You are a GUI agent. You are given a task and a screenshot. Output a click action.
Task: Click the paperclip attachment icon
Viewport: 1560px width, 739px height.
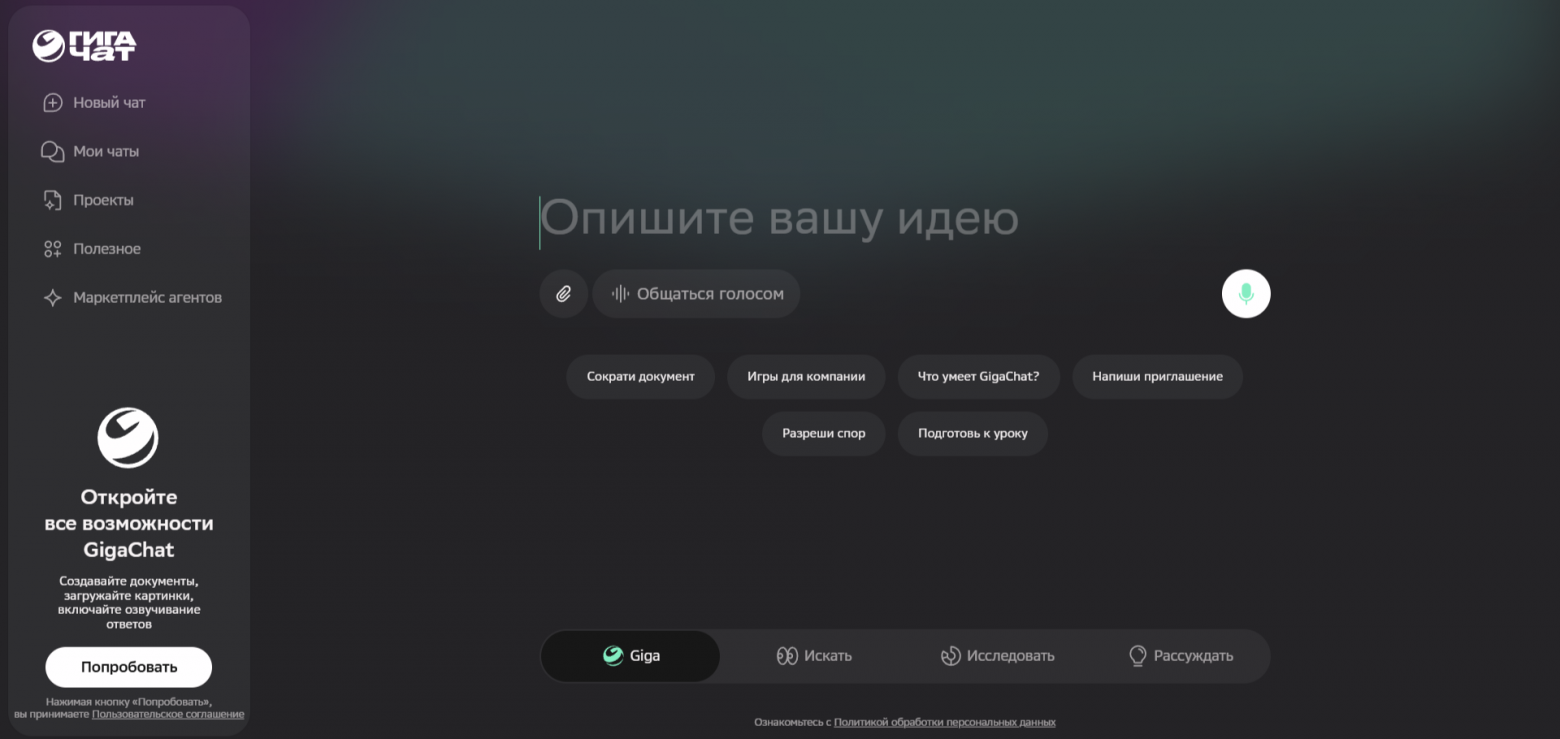coord(563,293)
